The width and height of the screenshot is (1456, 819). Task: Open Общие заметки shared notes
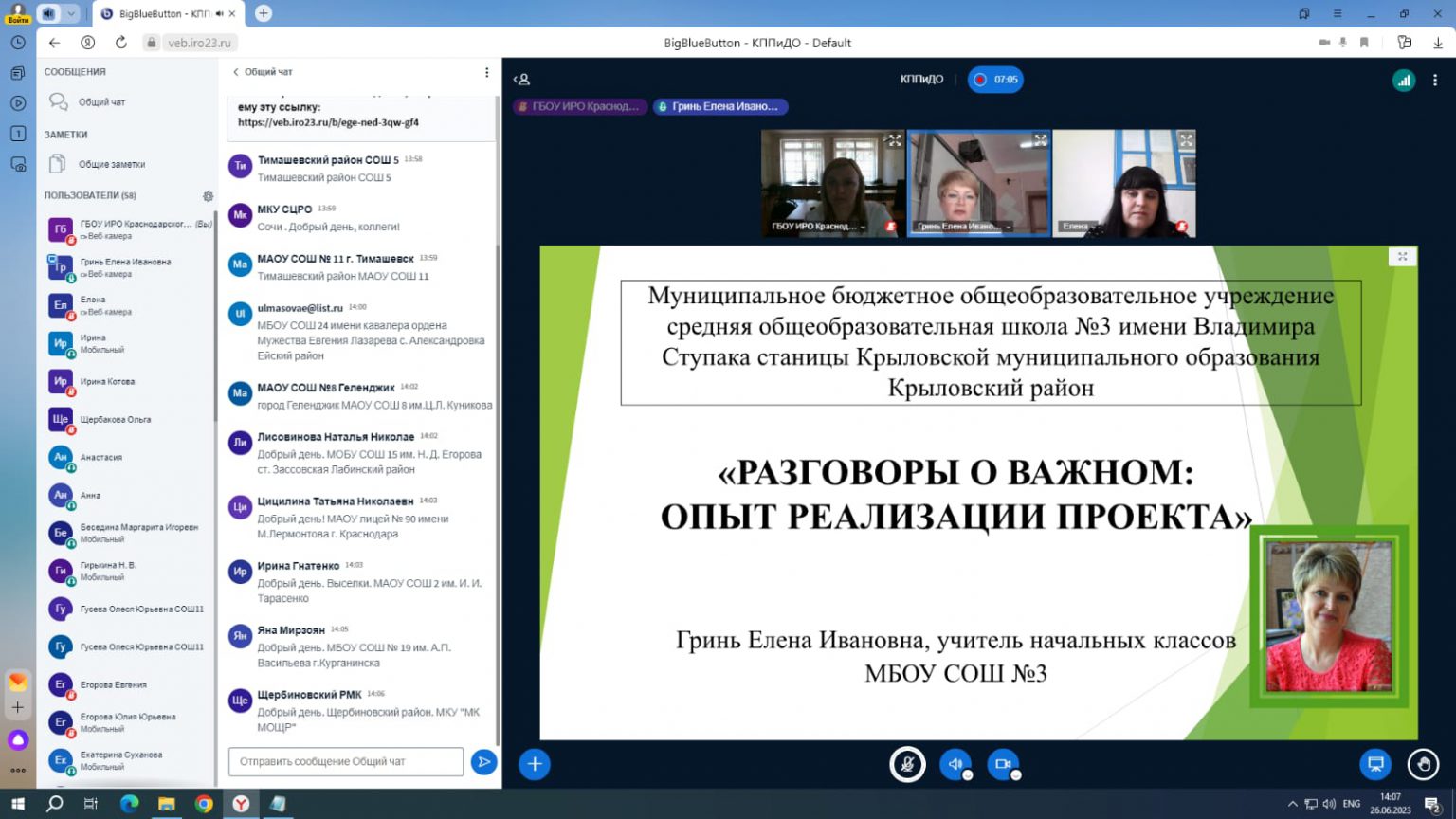[111, 164]
